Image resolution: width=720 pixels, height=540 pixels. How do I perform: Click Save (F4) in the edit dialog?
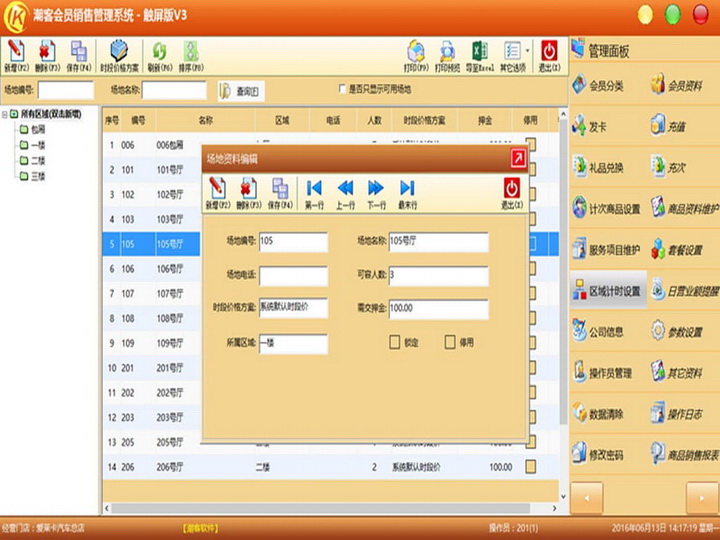(x=280, y=193)
